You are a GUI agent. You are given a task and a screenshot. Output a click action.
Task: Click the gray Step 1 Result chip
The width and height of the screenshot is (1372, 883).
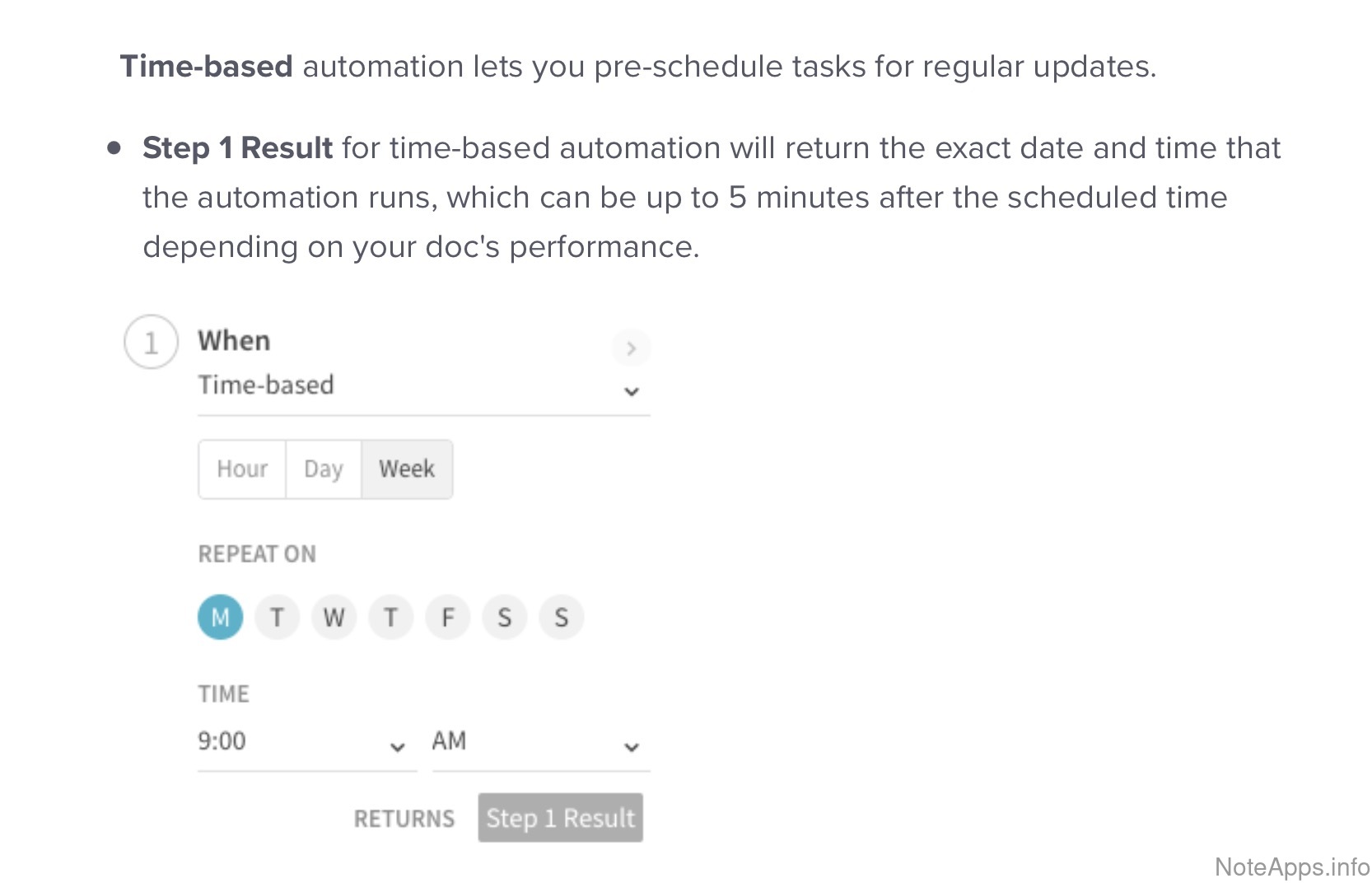[560, 818]
